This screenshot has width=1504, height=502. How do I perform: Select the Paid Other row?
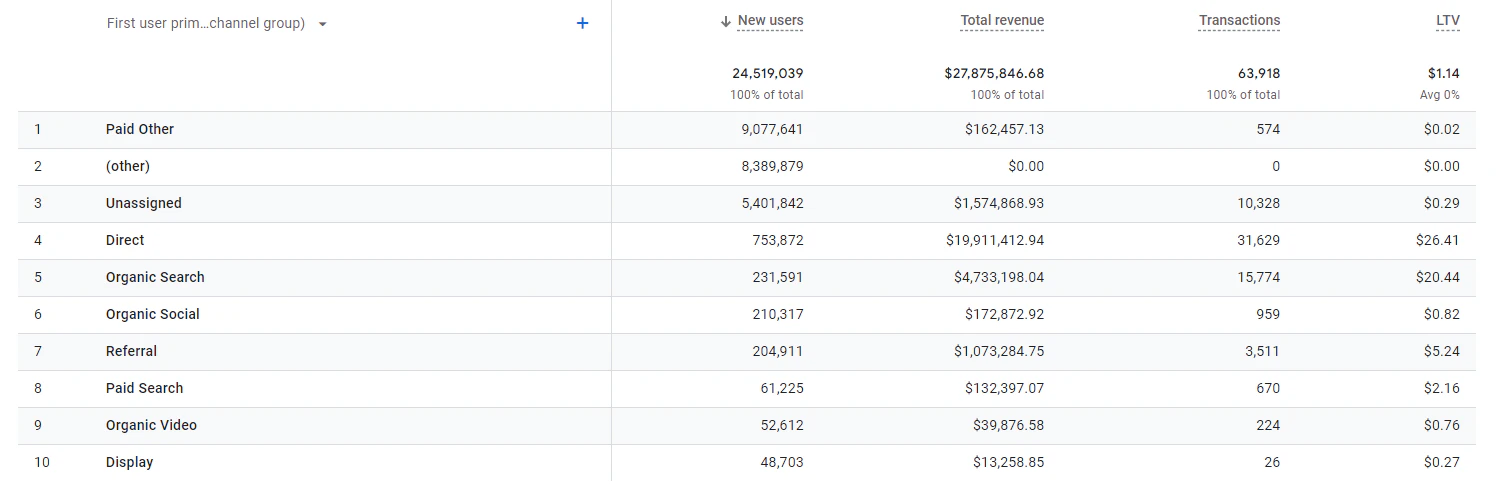(x=747, y=130)
